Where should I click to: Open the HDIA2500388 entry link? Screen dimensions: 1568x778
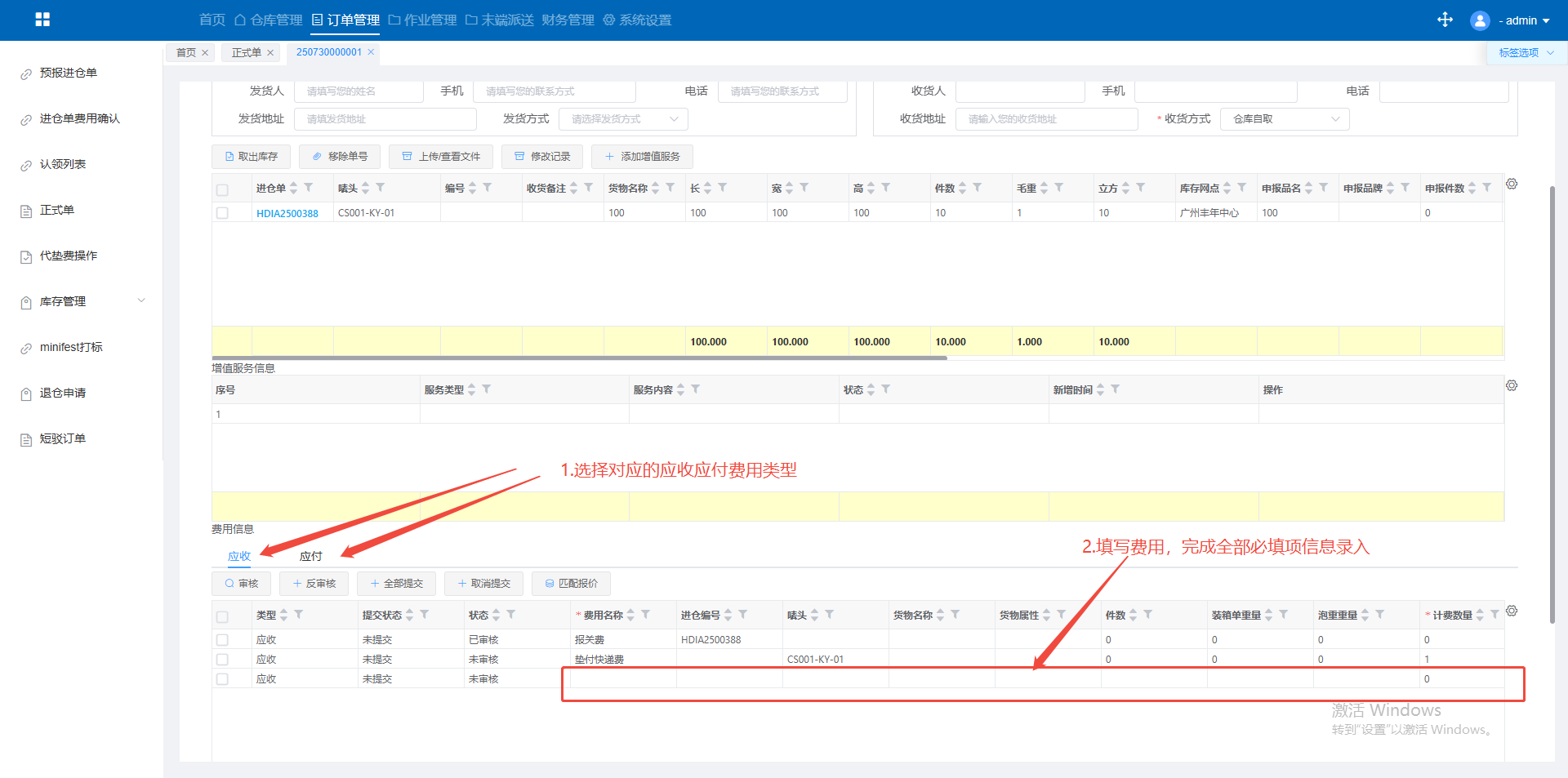pyautogui.click(x=287, y=213)
